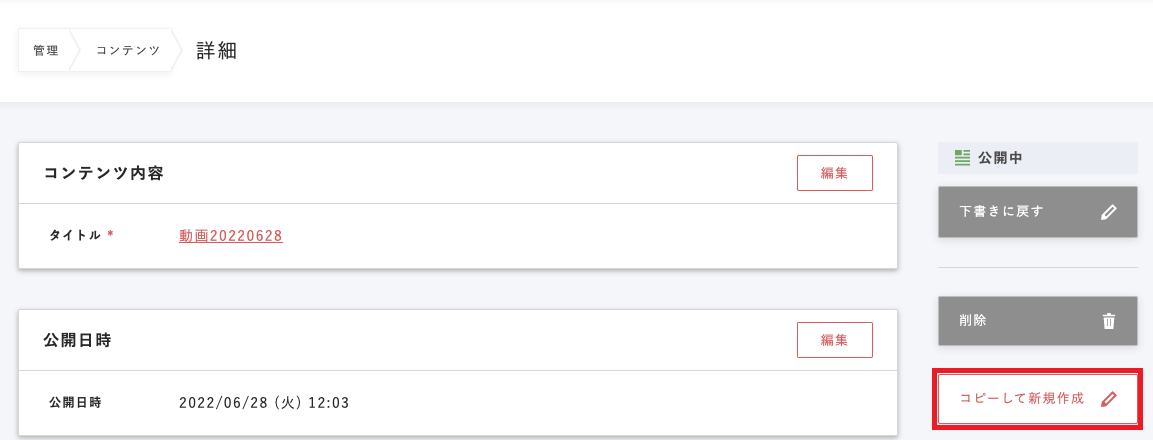This screenshot has height=440, width=1153.
Task: Click the pencil icon on 下書きに戻す
Action: [x=1108, y=212]
